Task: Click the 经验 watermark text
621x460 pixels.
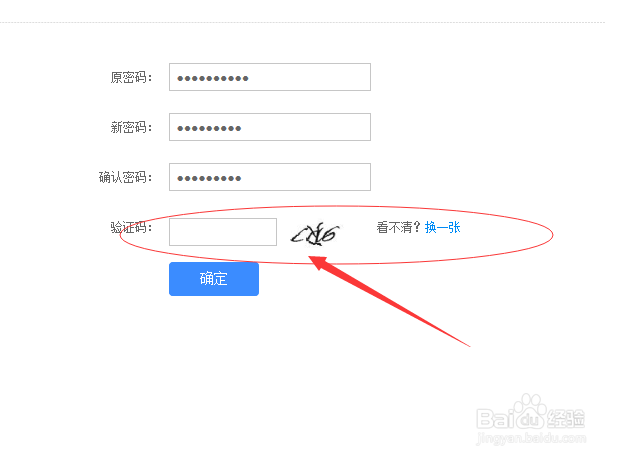Action: tap(566, 418)
